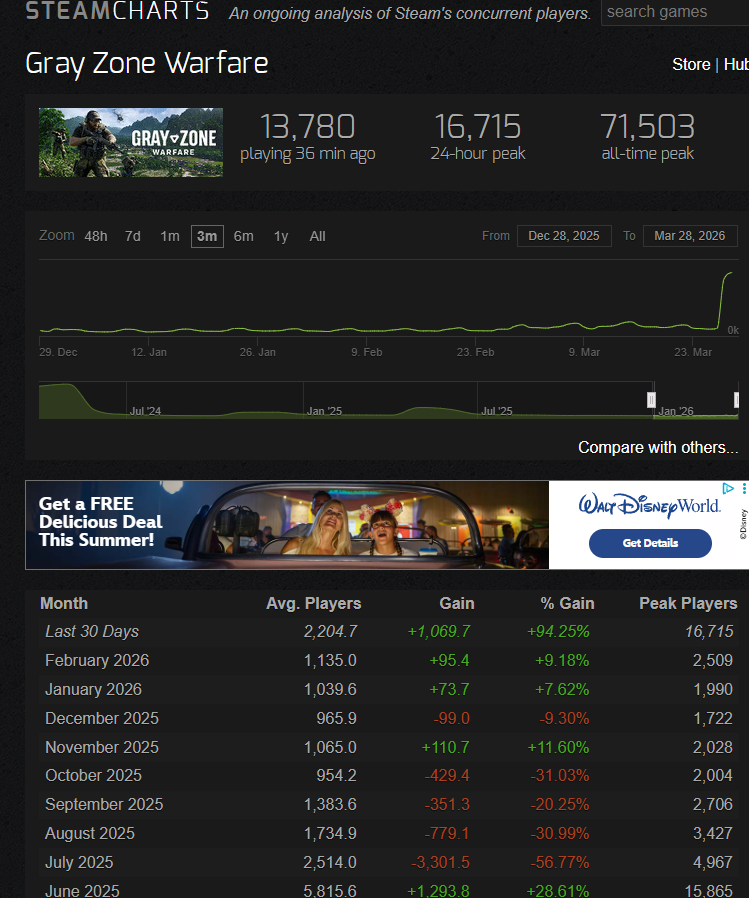Image resolution: width=749 pixels, height=898 pixels.
Task: Open the ad options three-dot icon
Action: (x=743, y=489)
